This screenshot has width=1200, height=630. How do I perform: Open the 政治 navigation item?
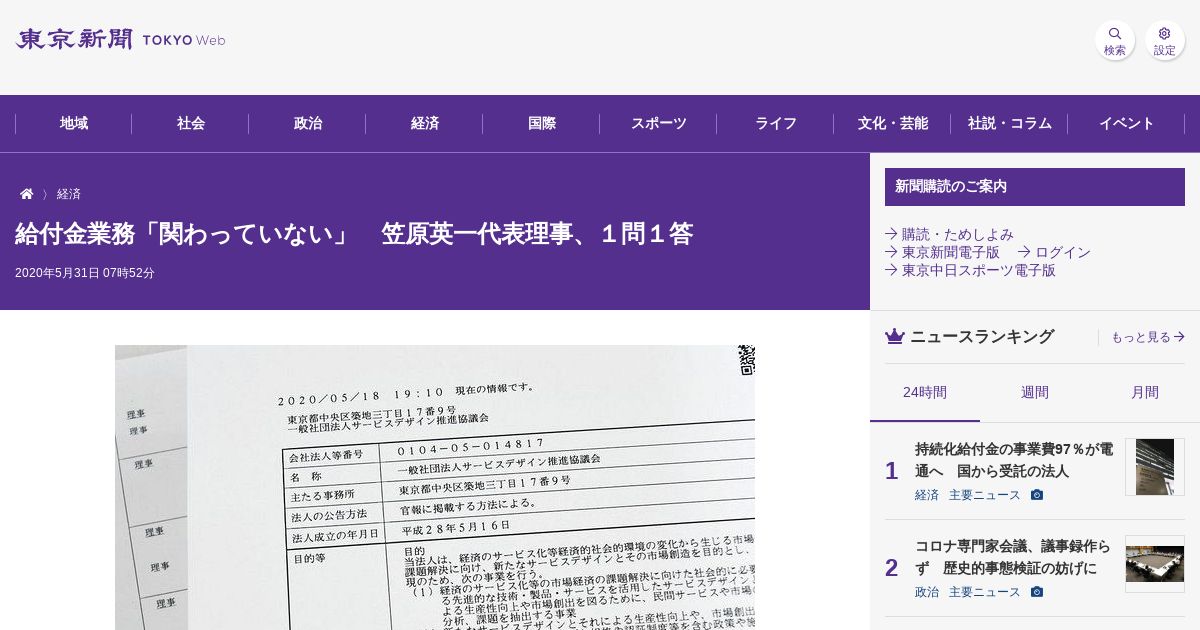pyautogui.click(x=308, y=124)
